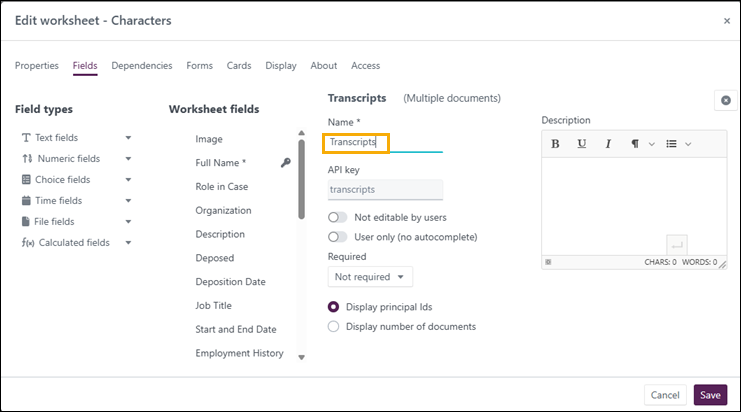Image resolution: width=741 pixels, height=412 pixels.
Task: Switch to the Dependencies tab
Action: pyautogui.click(x=142, y=66)
